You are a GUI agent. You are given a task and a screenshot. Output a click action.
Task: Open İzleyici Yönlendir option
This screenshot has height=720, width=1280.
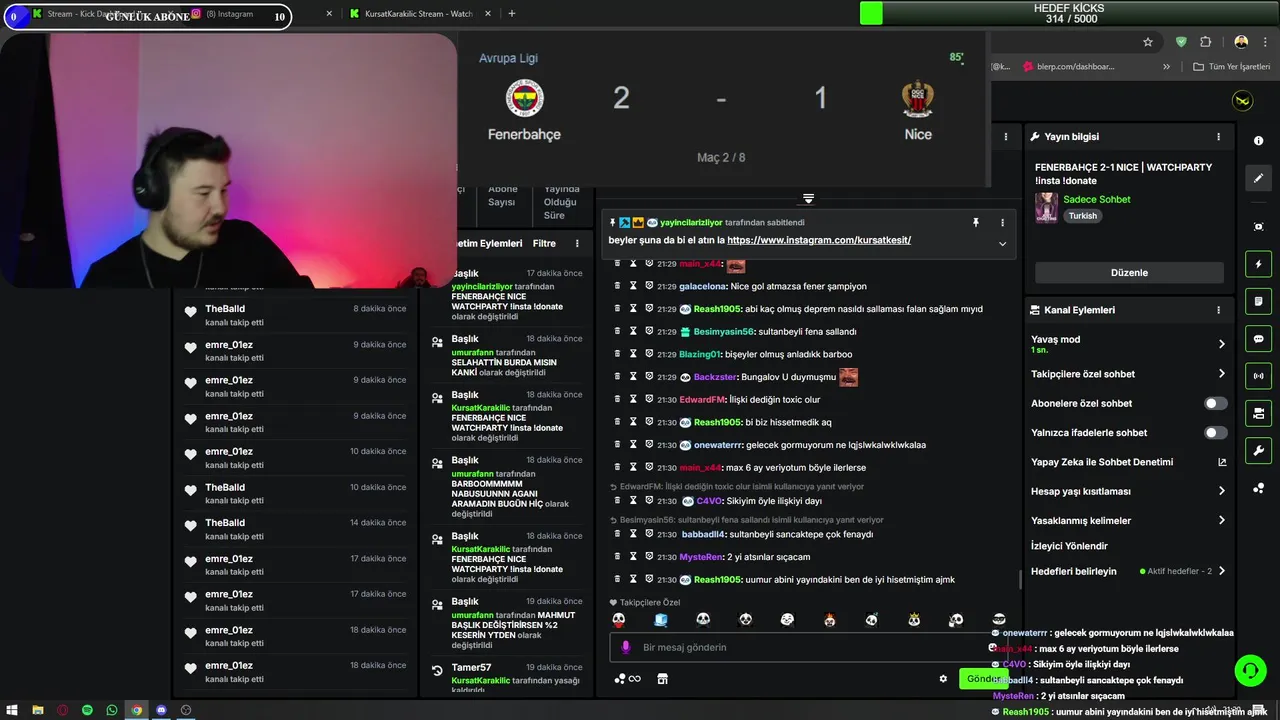[1069, 546]
